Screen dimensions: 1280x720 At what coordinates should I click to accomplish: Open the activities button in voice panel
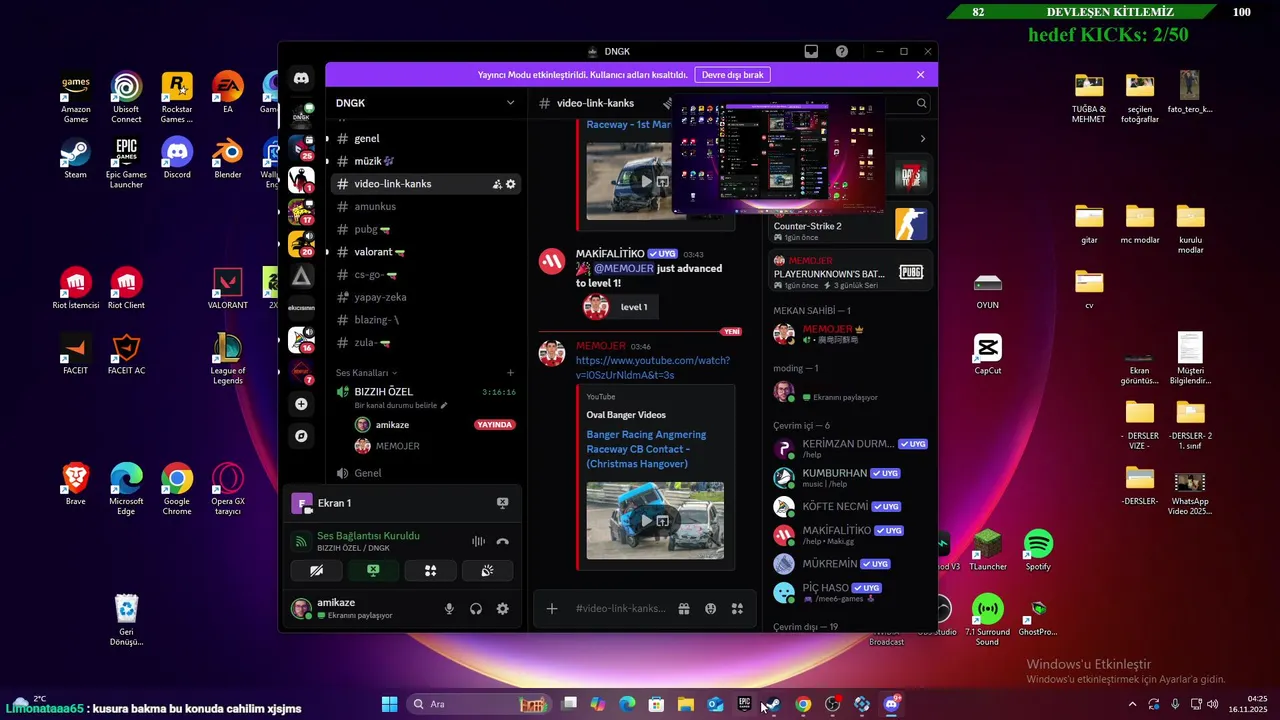[x=430, y=571]
